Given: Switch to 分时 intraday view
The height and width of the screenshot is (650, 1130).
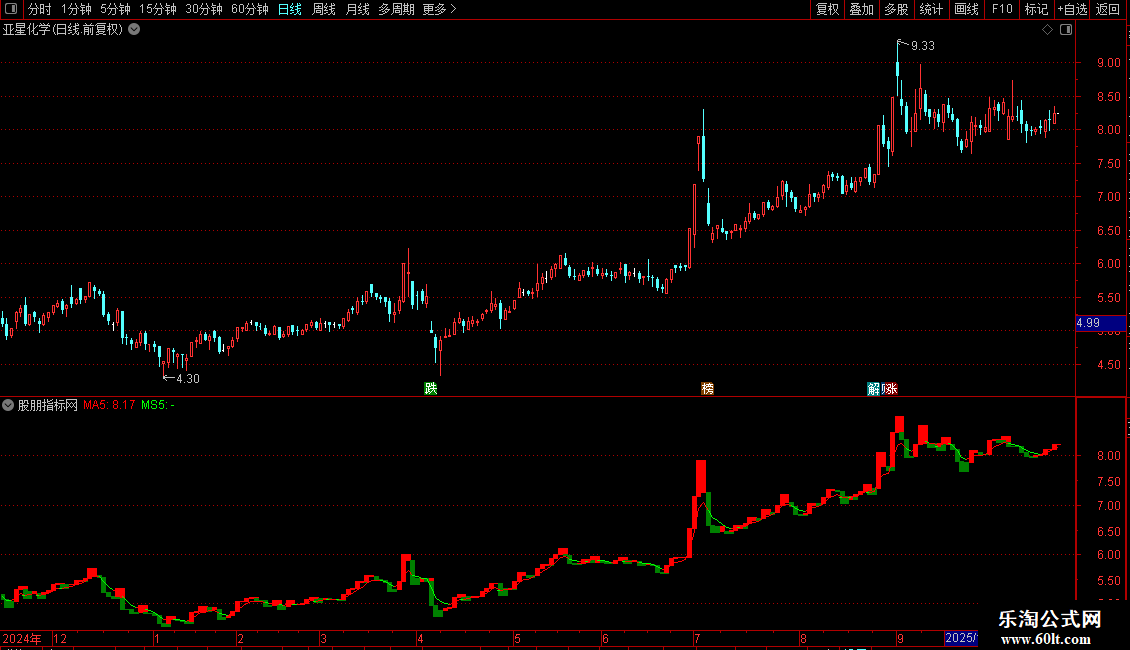Looking at the screenshot, I should [x=40, y=9].
